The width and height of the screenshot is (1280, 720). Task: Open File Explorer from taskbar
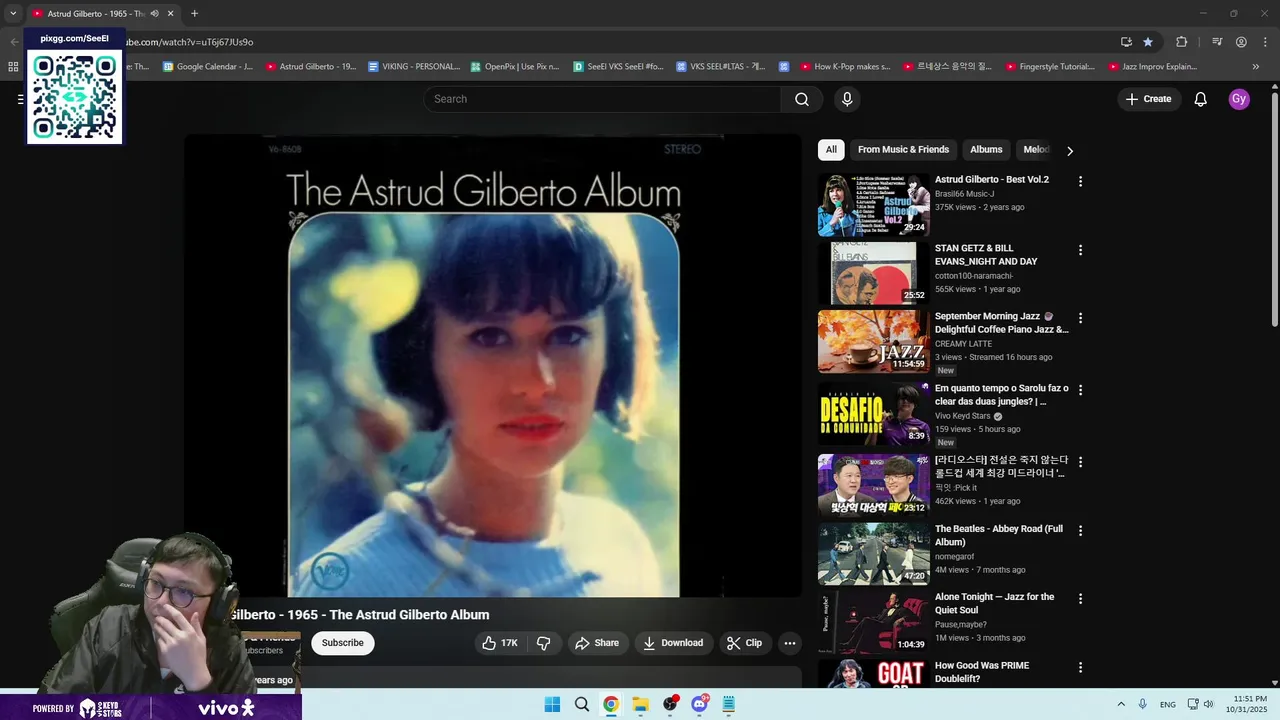(x=640, y=704)
